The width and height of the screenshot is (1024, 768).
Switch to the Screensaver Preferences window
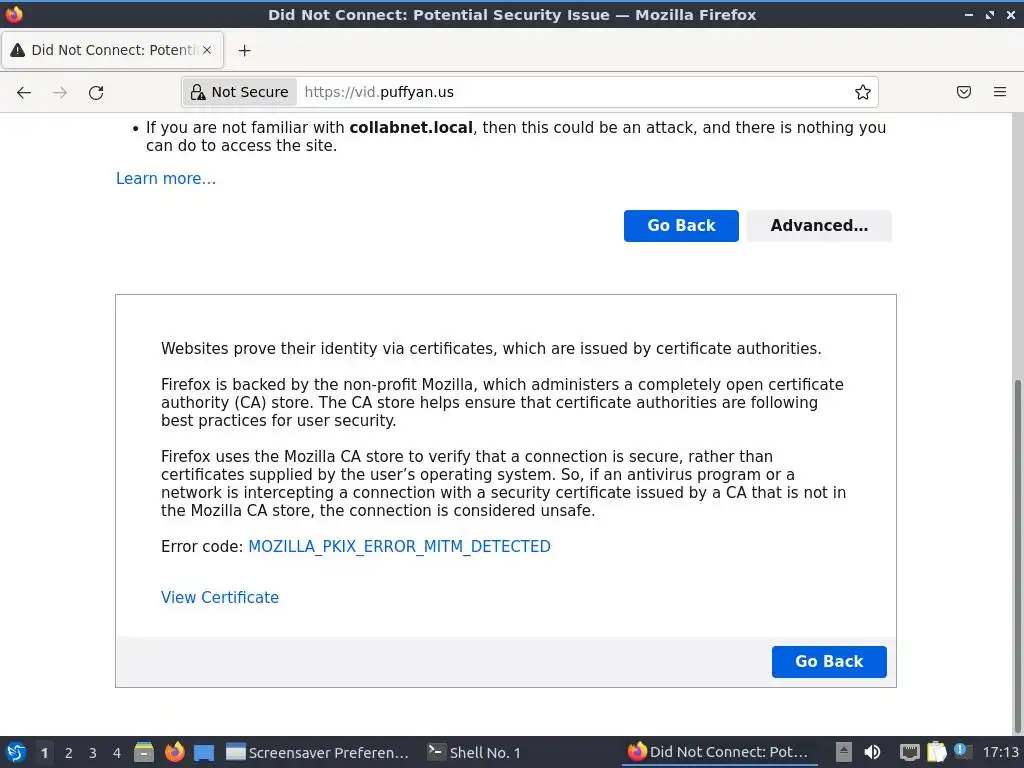(x=317, y=752)
